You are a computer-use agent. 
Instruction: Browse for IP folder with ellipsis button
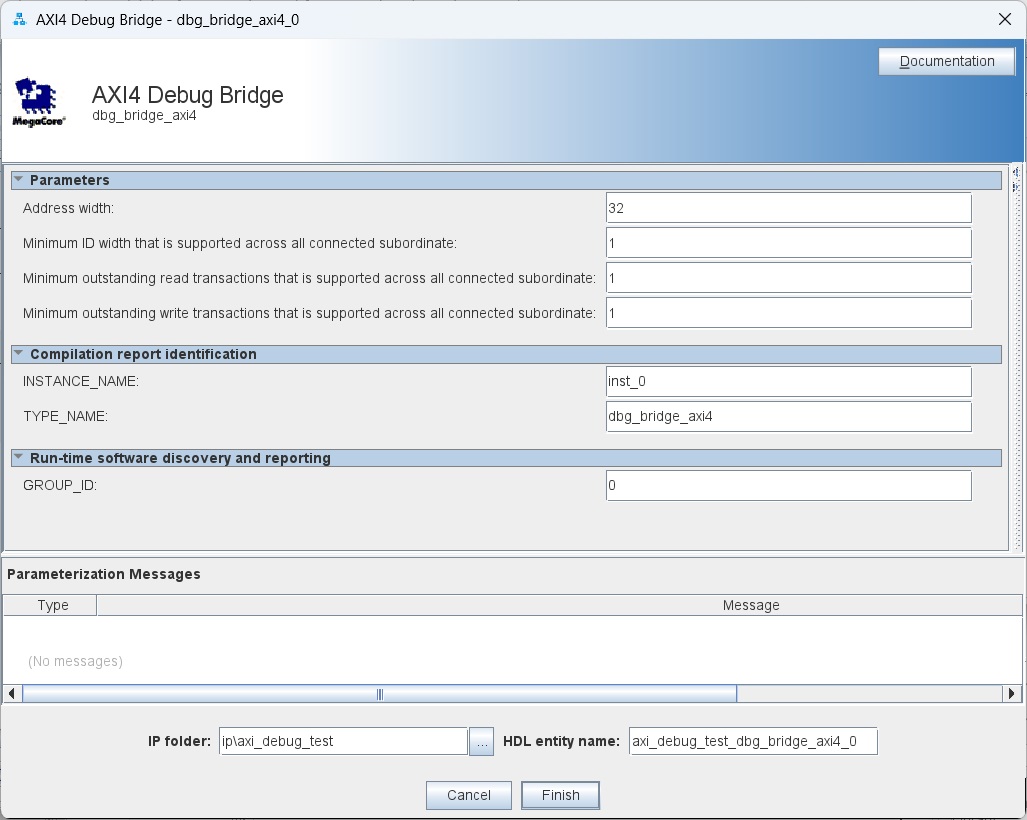click(x=481, y=741)
